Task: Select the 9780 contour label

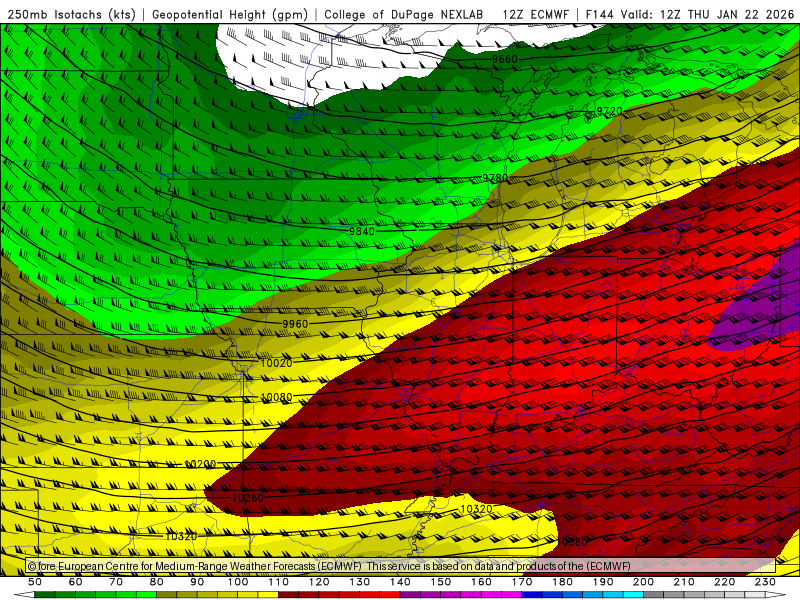Action: (495, 178)
